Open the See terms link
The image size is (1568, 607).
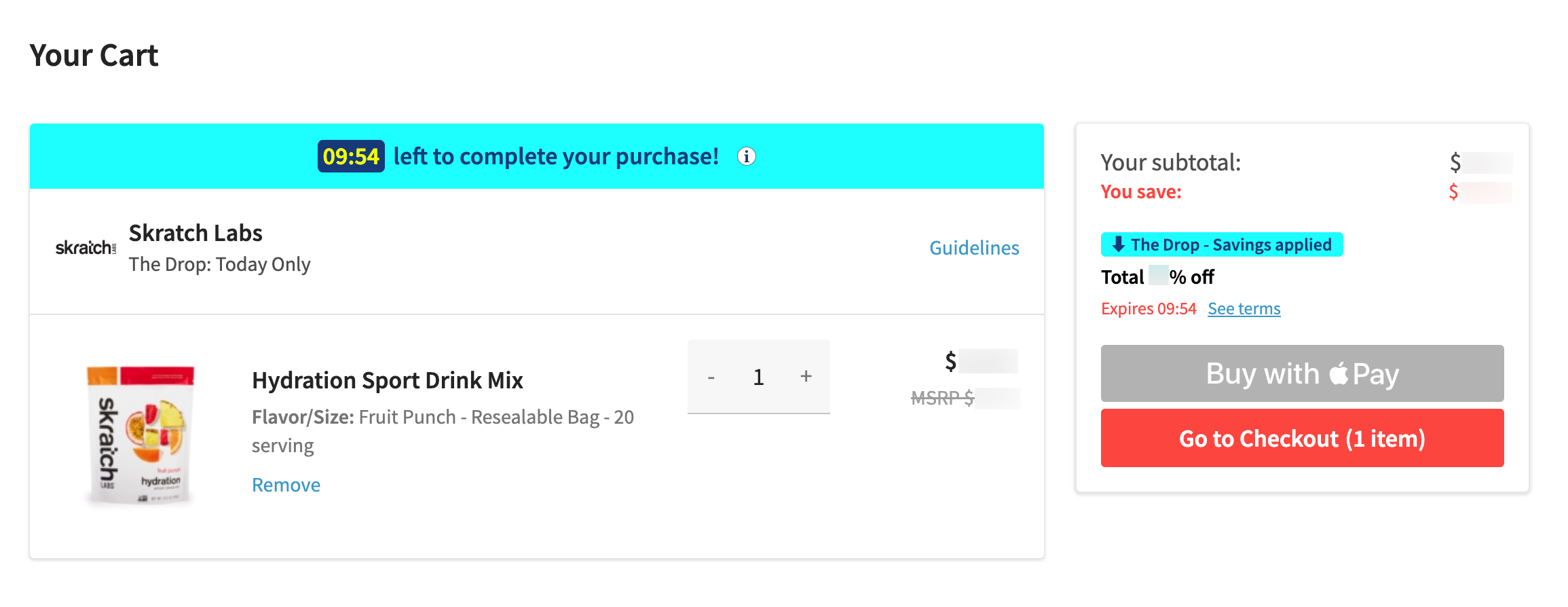click(x=1244, y=309)
